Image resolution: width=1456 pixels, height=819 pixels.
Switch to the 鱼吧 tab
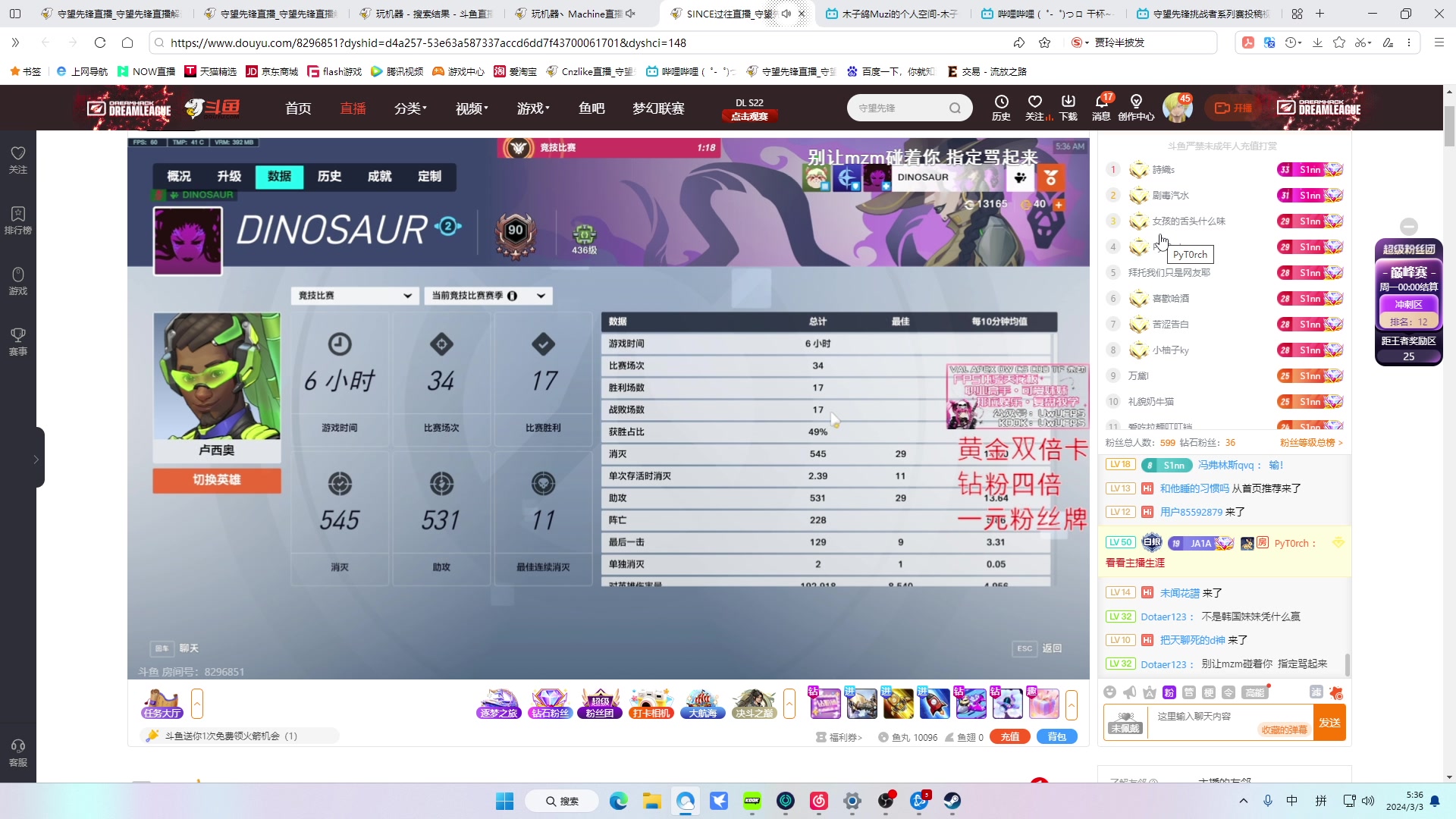591,108
